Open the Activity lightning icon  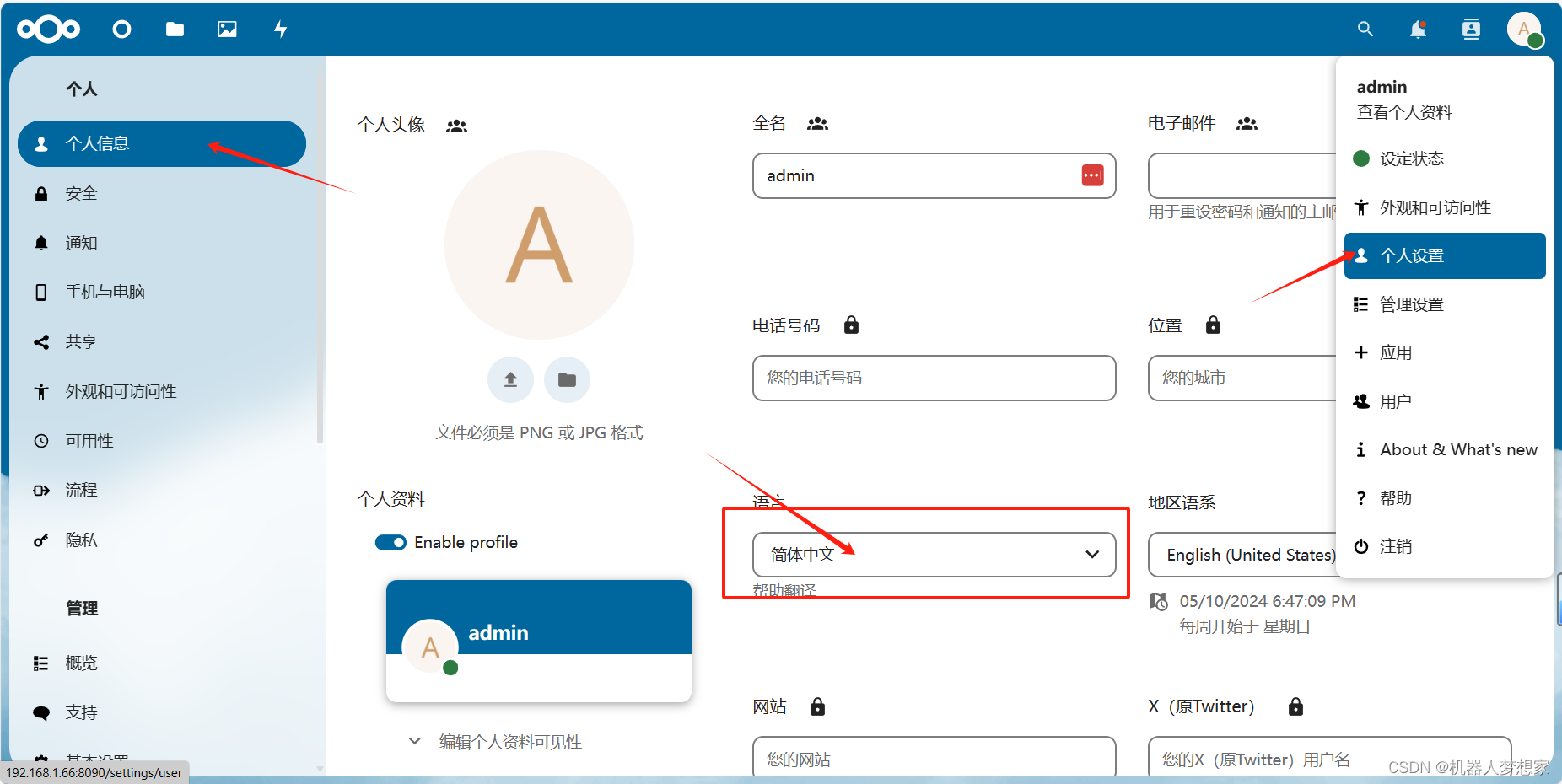click(x=279, y=29)
